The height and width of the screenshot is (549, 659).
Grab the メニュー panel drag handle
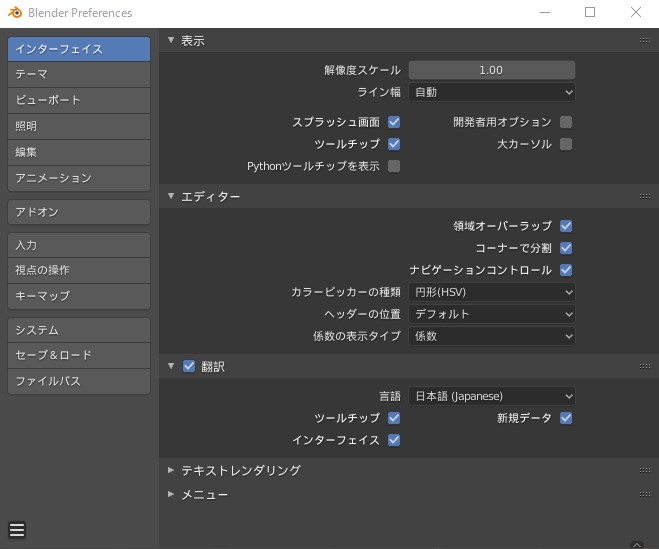tap(645, 494)
